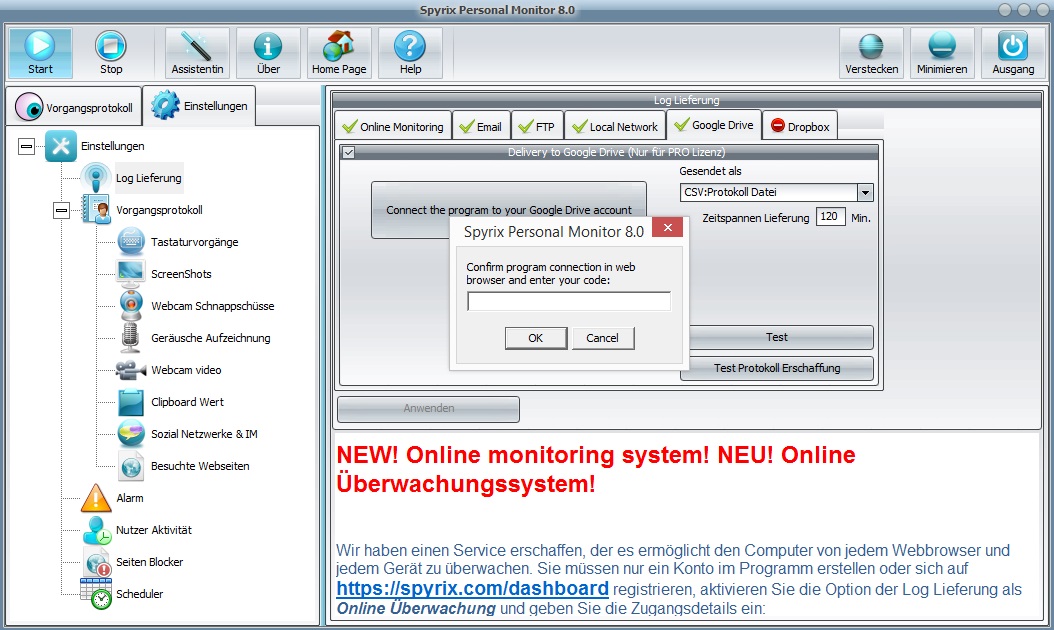Toggle Delivery to Google Drive checkbox

coord(348,153)
